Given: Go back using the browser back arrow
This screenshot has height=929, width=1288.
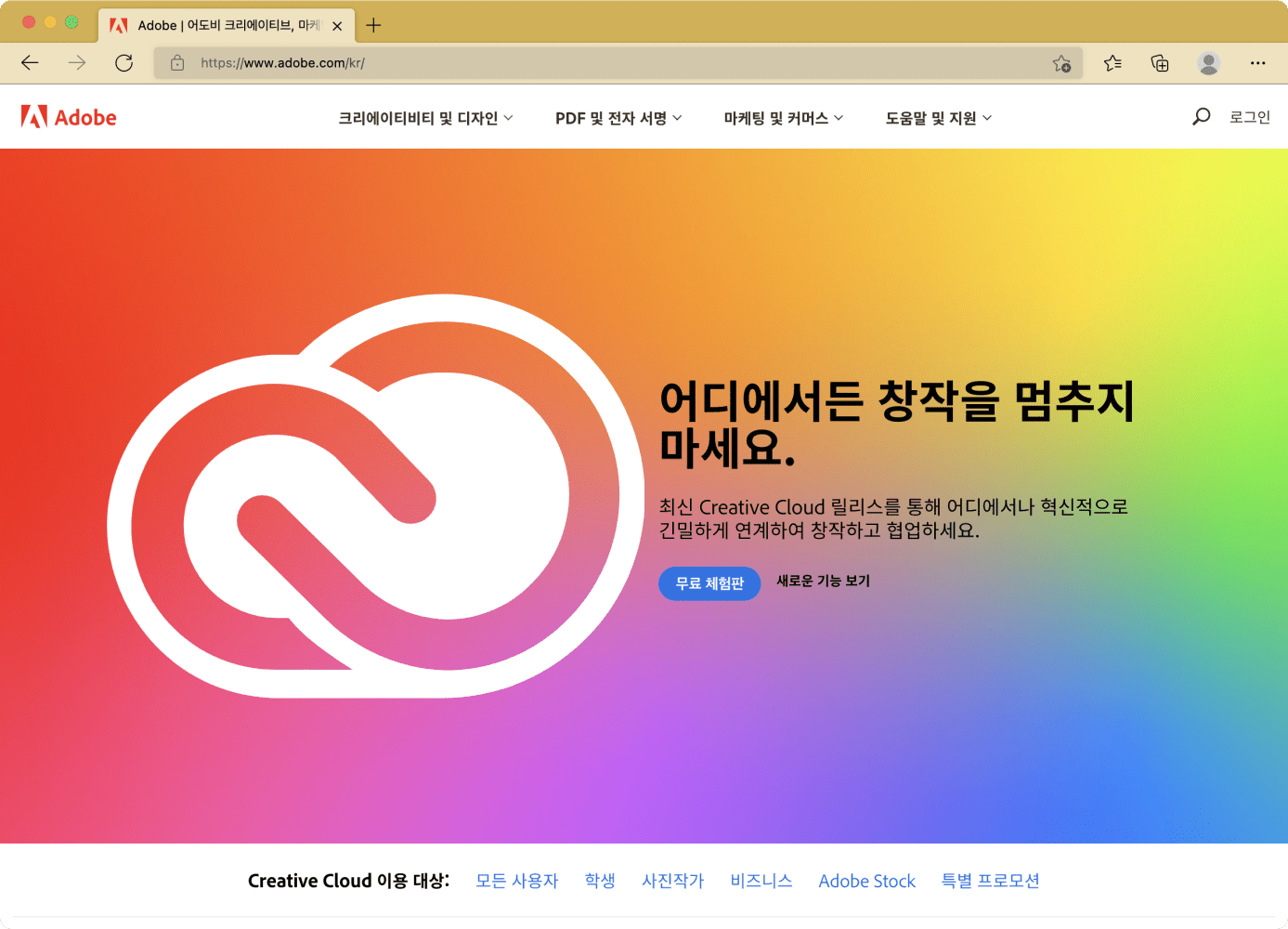Looking at the screenshot, I should click(x=30, y=63).
